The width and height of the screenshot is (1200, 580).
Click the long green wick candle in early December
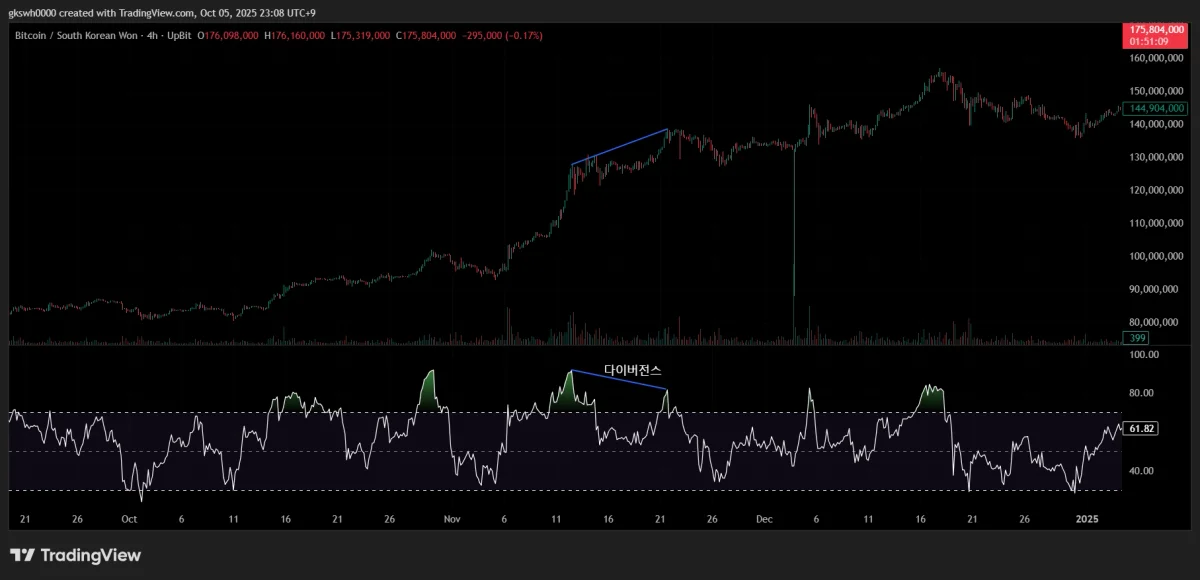793,220
